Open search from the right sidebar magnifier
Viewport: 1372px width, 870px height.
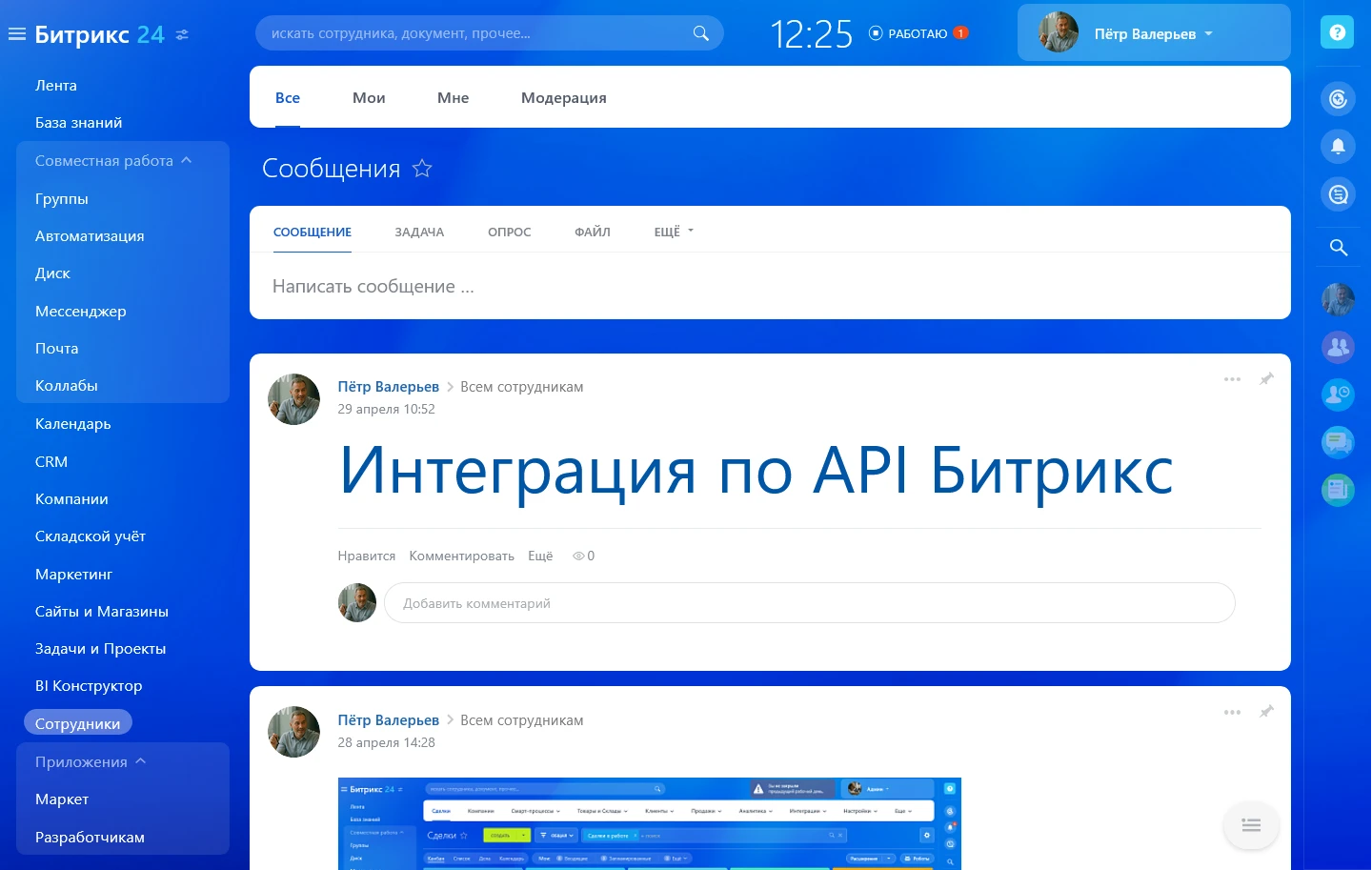pos(1337,247)
